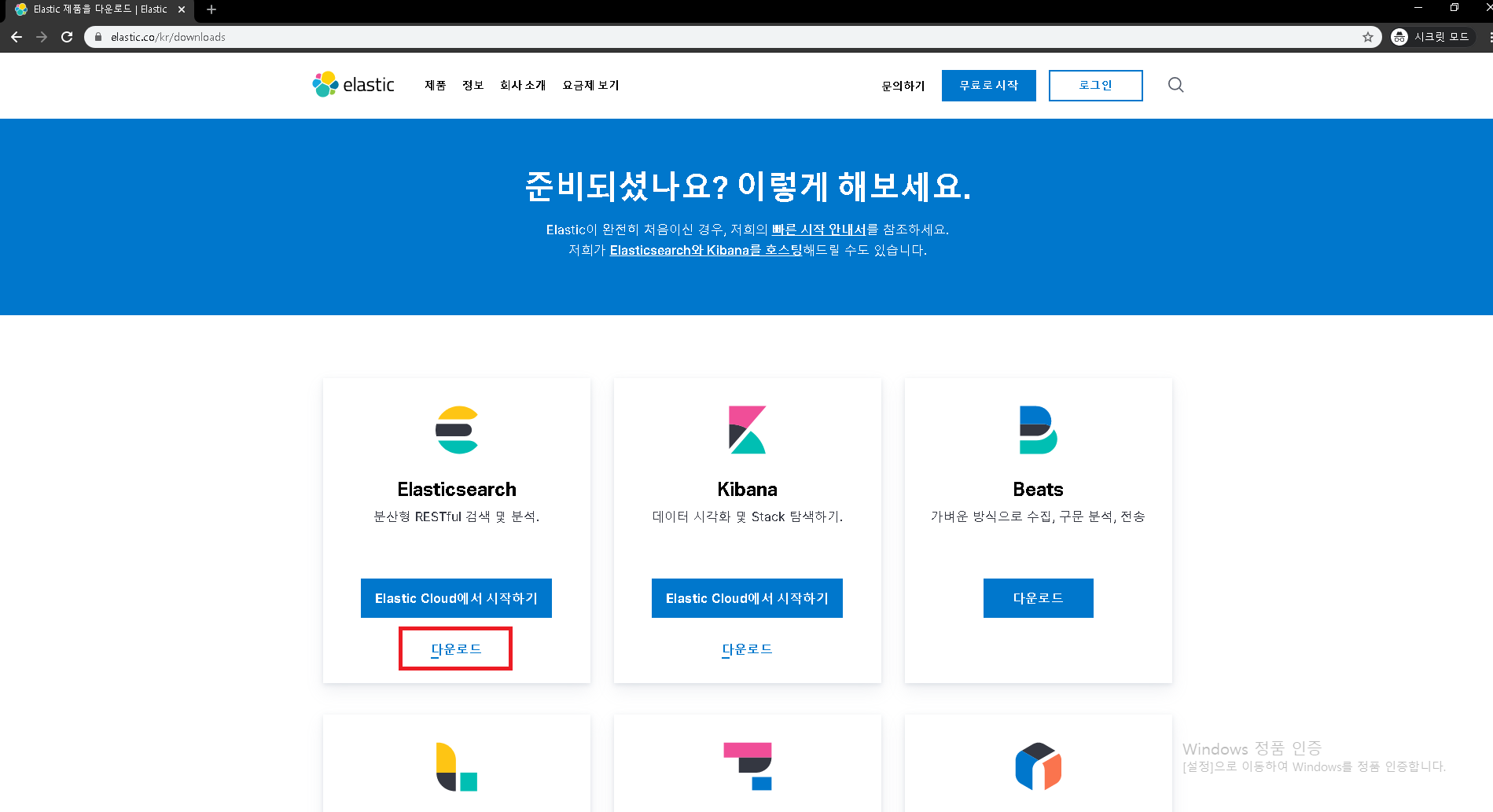Click Kibana's 다운로드 link
The height and width of the screenshot is (812, 1493).
click(x=747, y=649)
